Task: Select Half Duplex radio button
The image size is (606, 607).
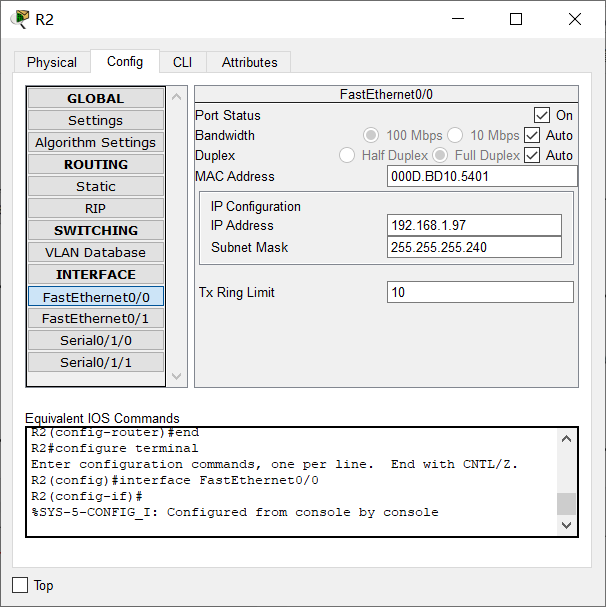Action: click(x=347, y=155)
